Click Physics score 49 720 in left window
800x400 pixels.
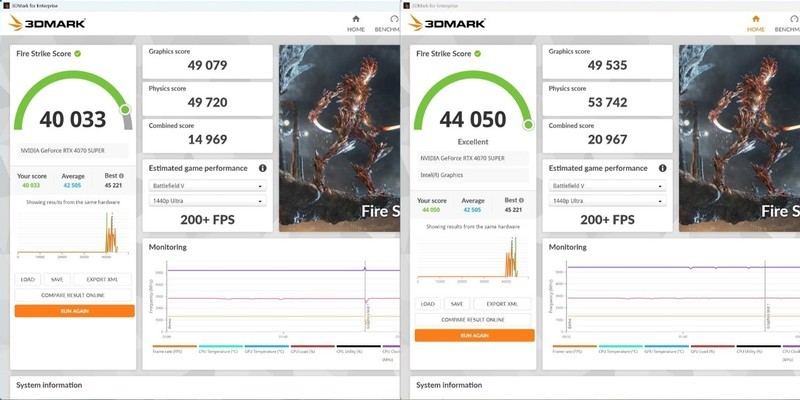point(207,98)
